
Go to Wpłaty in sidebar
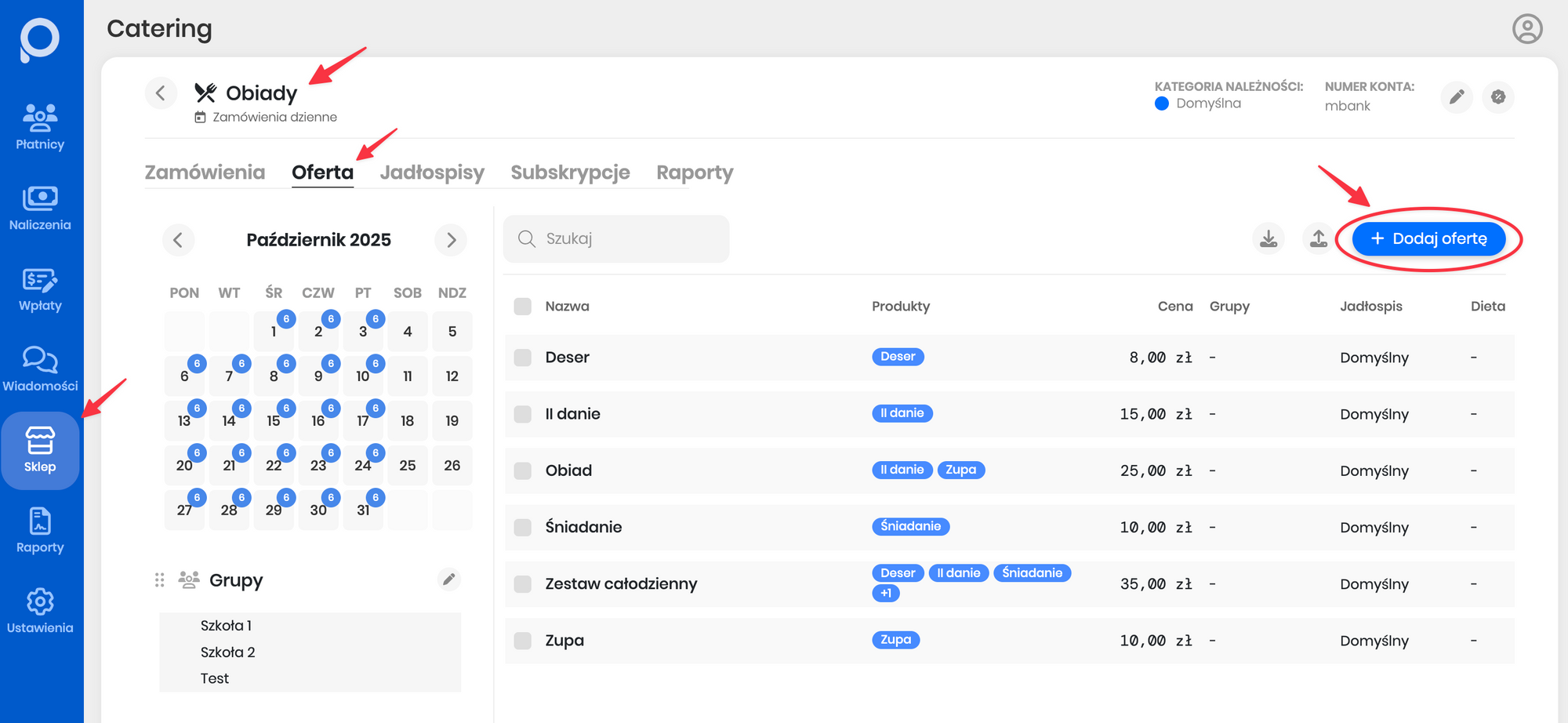point(40,289)
